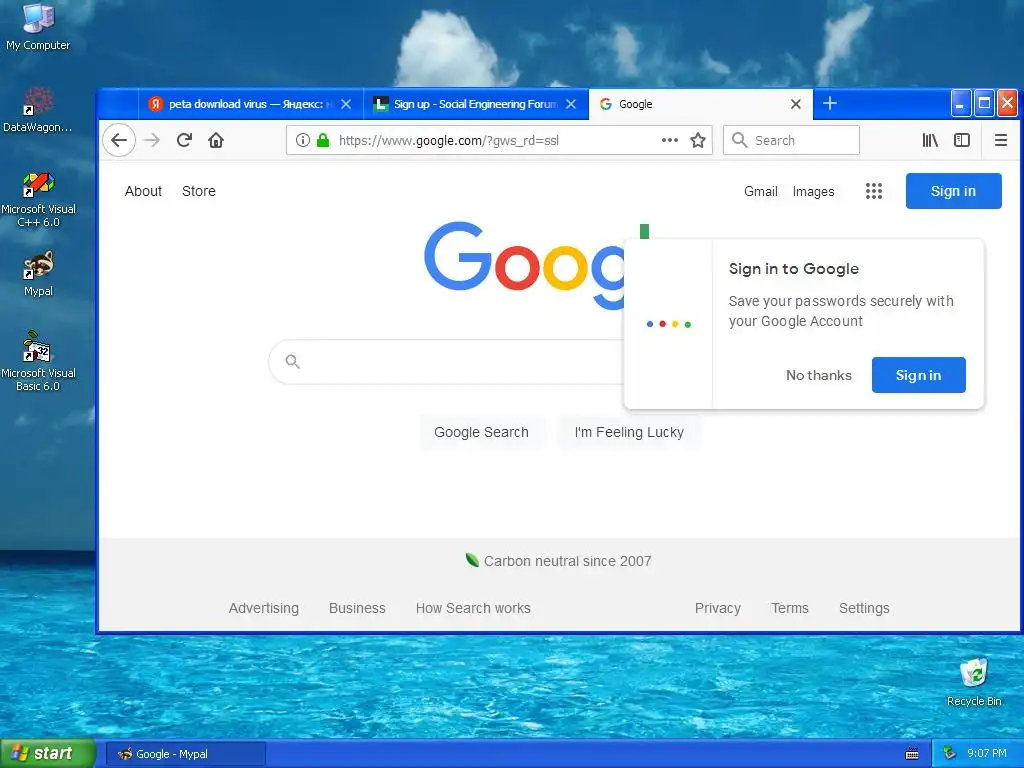The width and height of the screenshot is (1024, 768).
Task: Select the Google tab
Action: click(700, 104)
